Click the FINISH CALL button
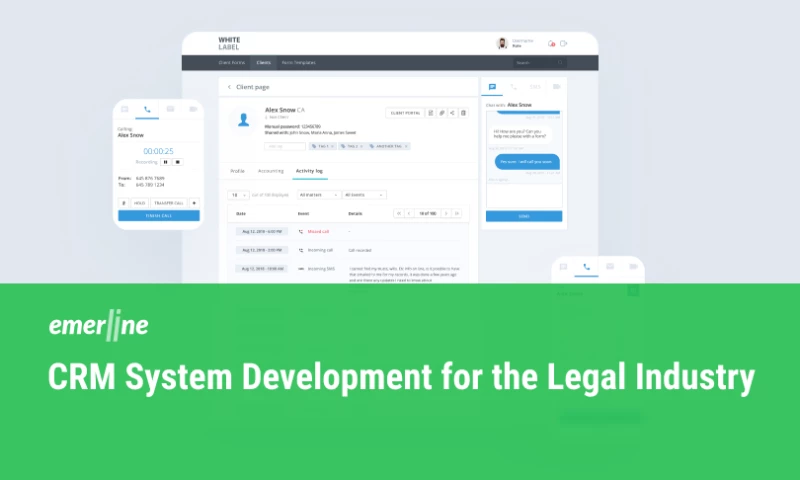Viewport: 800px width, 480px height. (x=159, y=216)
